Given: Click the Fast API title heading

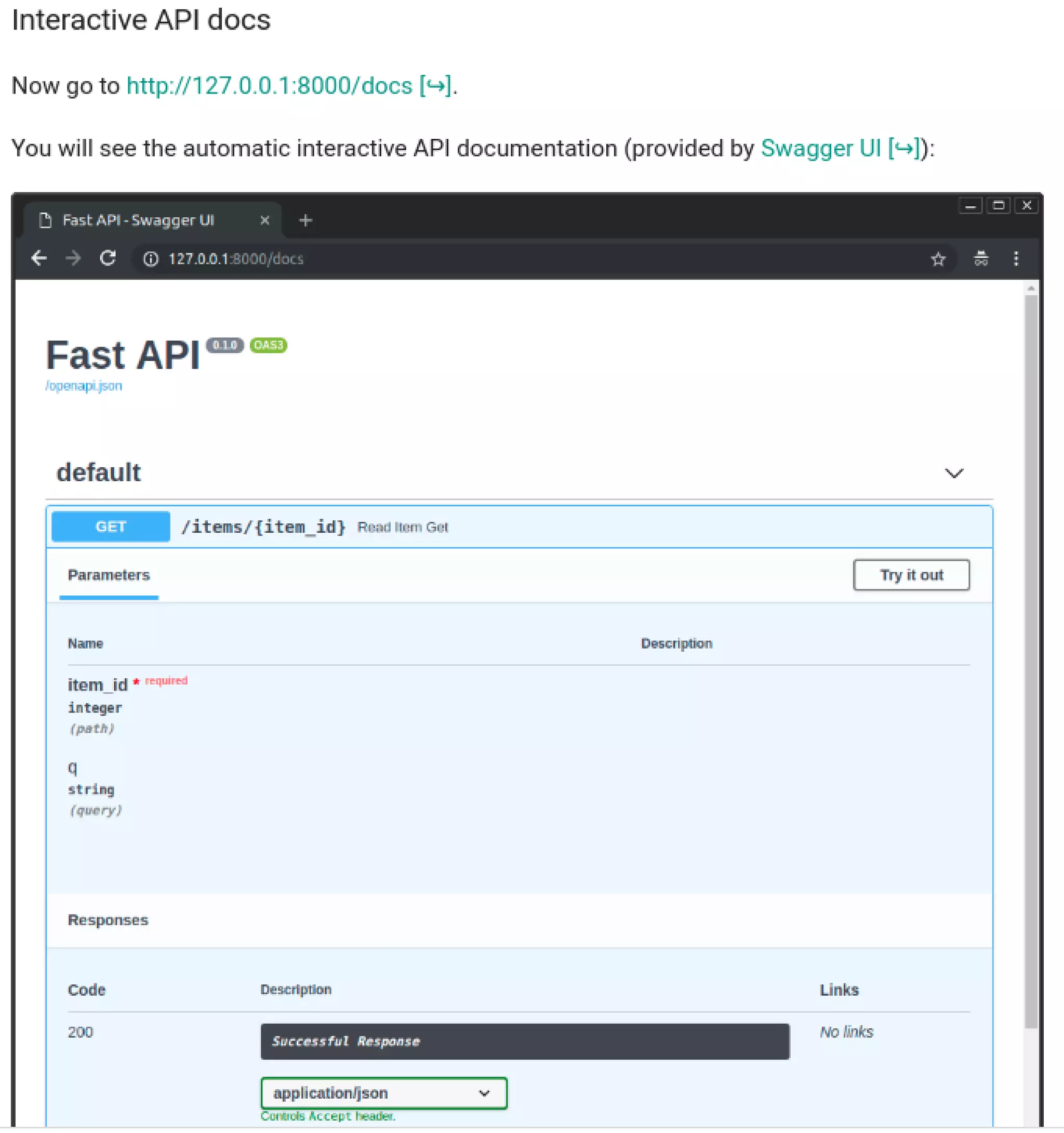Looking at the screenshot, I should point(123,354).
